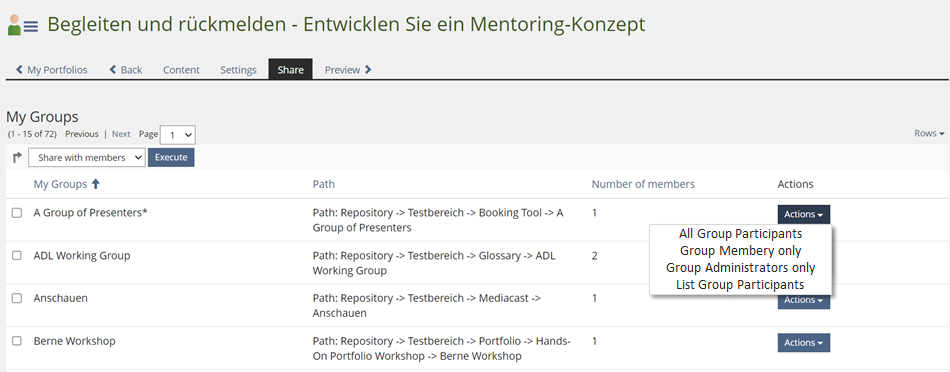The height and width of the screenshot is (372, 950).
Task: Tick the A Group of Presenters checkbox
Action: [17, 213]
